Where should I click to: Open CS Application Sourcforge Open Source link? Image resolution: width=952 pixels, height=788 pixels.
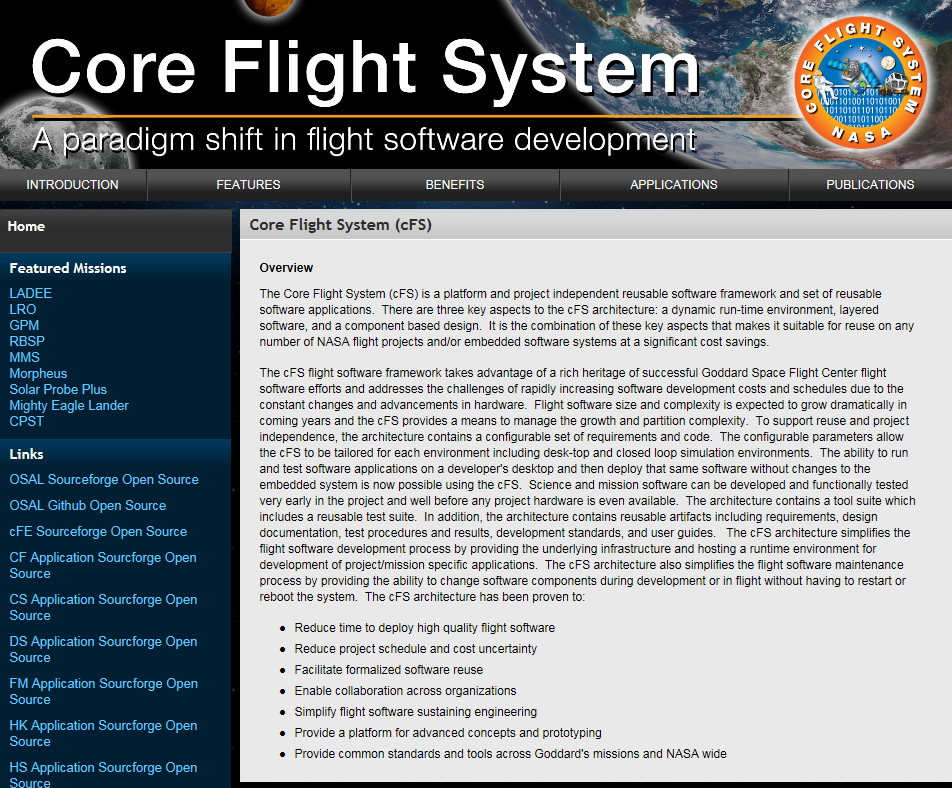point(103,607)
